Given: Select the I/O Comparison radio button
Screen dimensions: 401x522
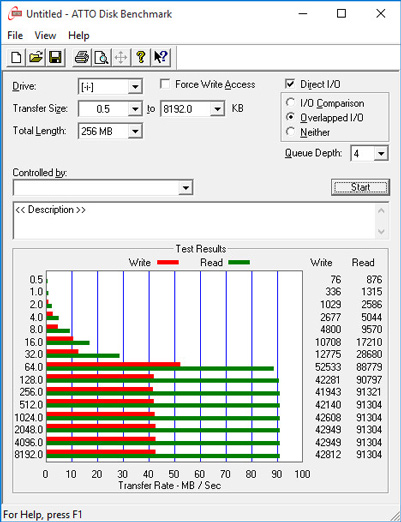Looking at the screenshot, I should [291, 103].
